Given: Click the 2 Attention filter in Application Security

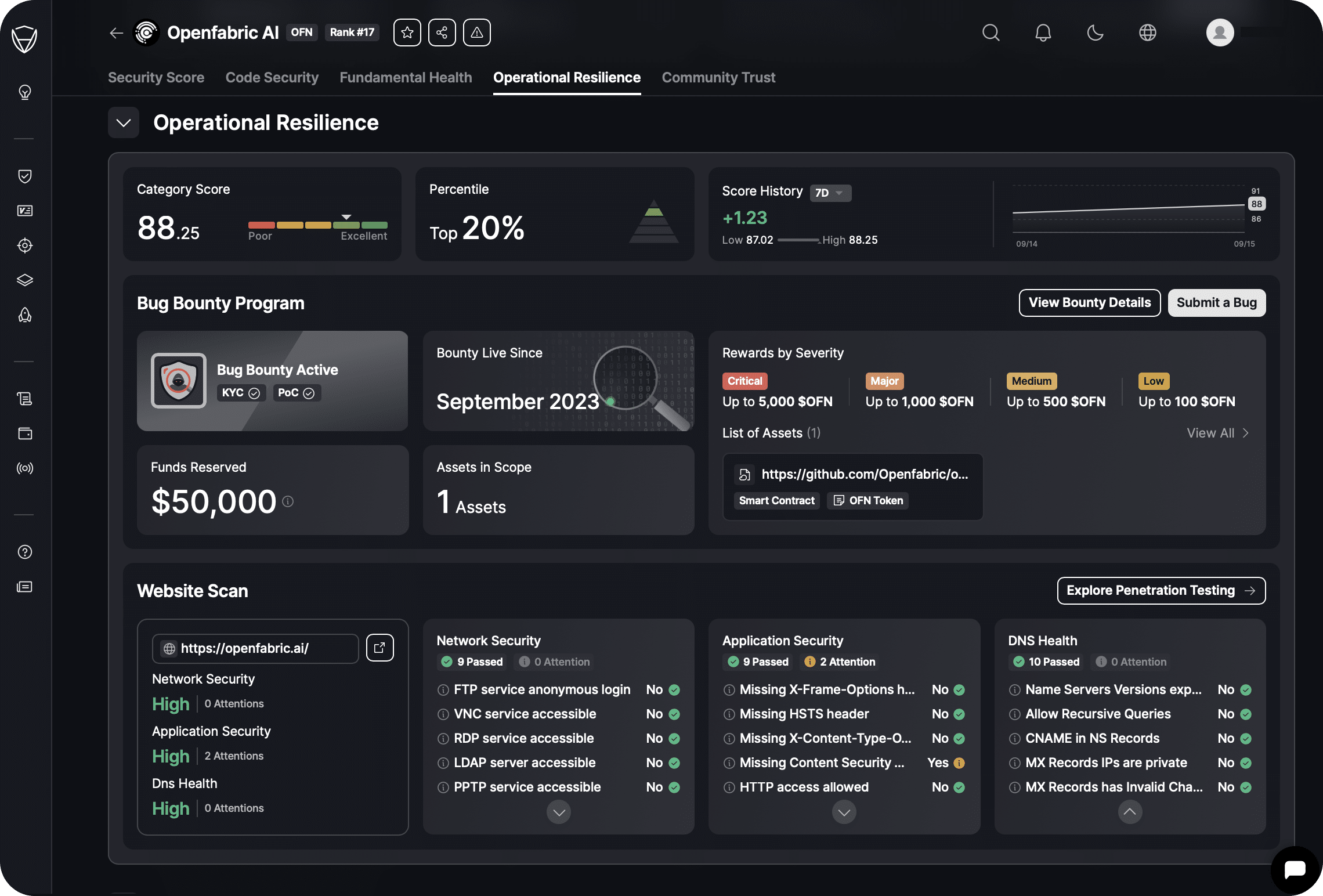Looking at the screenshot, I should coord(840,662).
